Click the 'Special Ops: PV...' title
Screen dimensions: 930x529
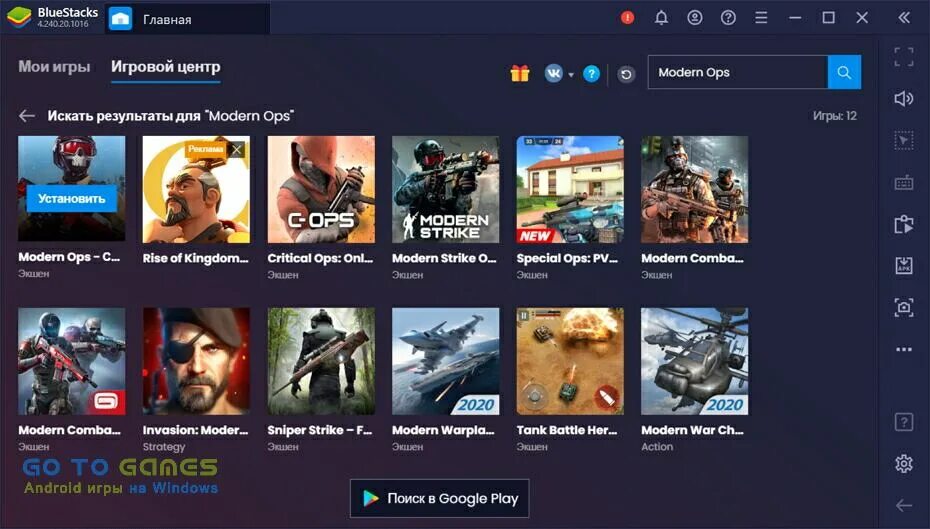click(x=567, y=258)
